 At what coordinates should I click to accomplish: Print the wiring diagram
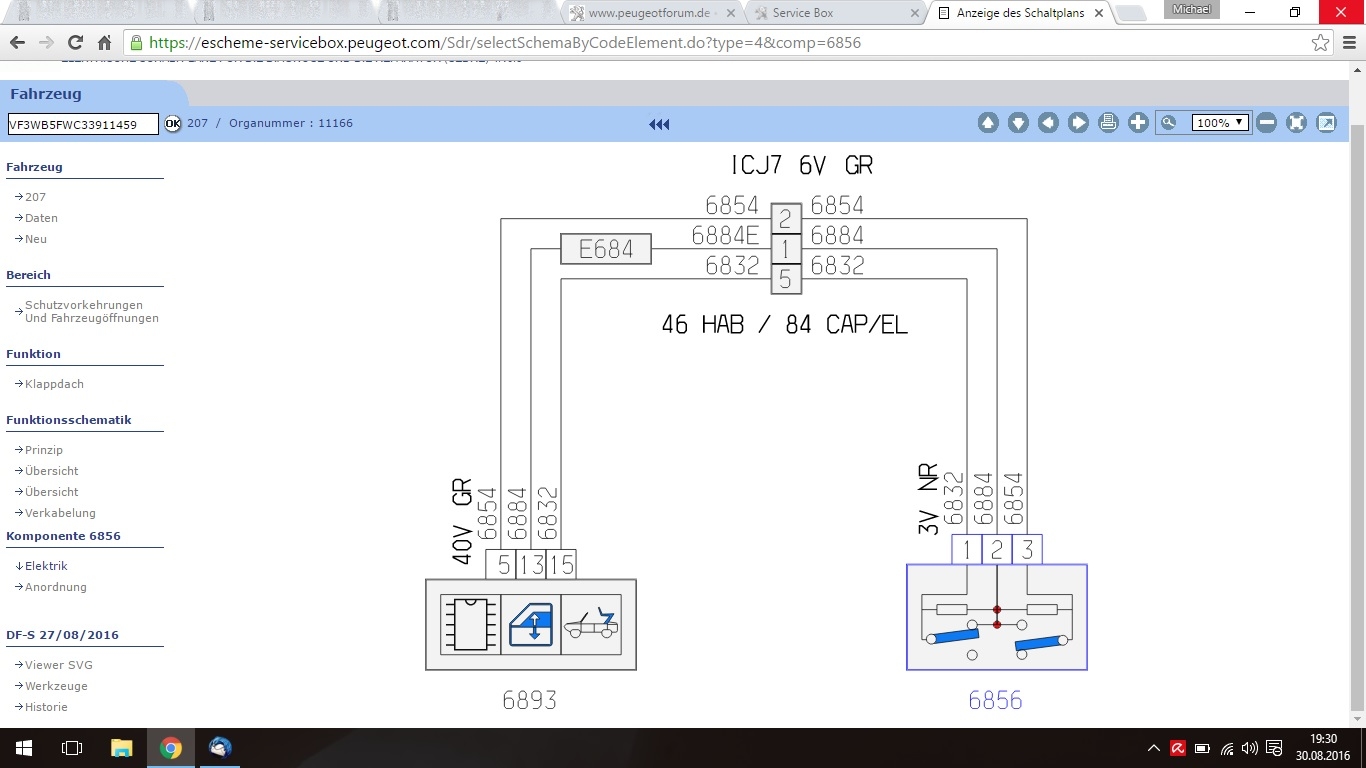[1108, 123]
